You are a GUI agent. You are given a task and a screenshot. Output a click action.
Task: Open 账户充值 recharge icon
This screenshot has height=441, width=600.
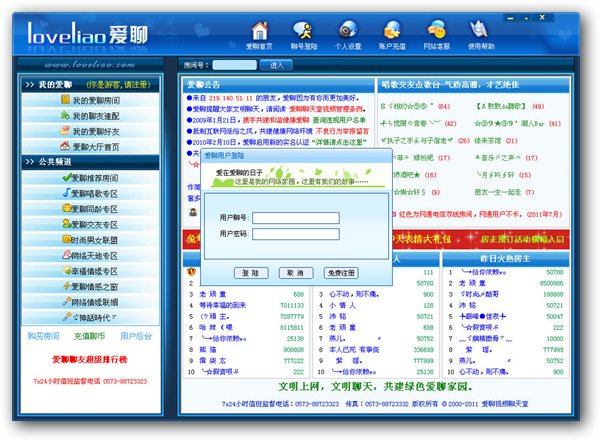tap(392, 36)
